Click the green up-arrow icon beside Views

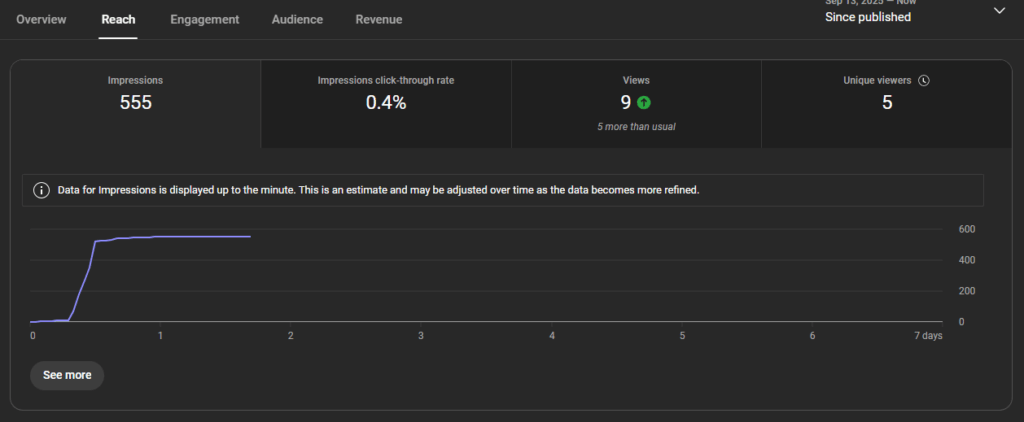click(x=643, y=102)
